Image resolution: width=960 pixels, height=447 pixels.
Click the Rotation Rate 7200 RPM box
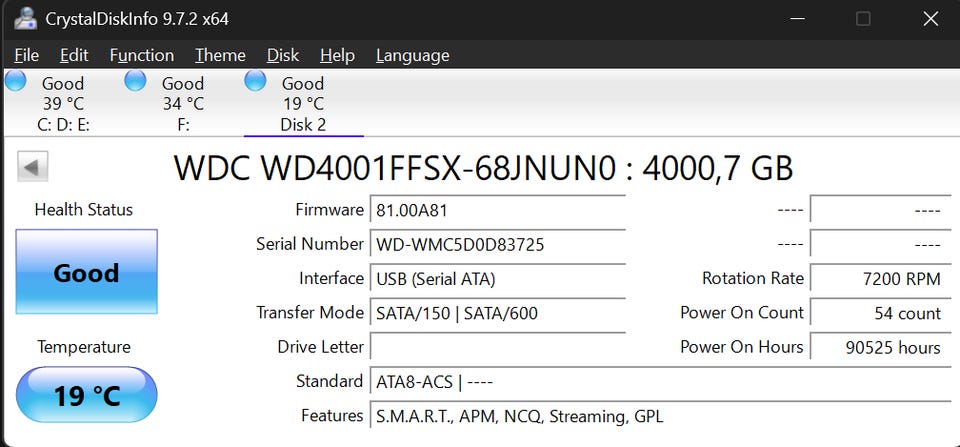881,280
